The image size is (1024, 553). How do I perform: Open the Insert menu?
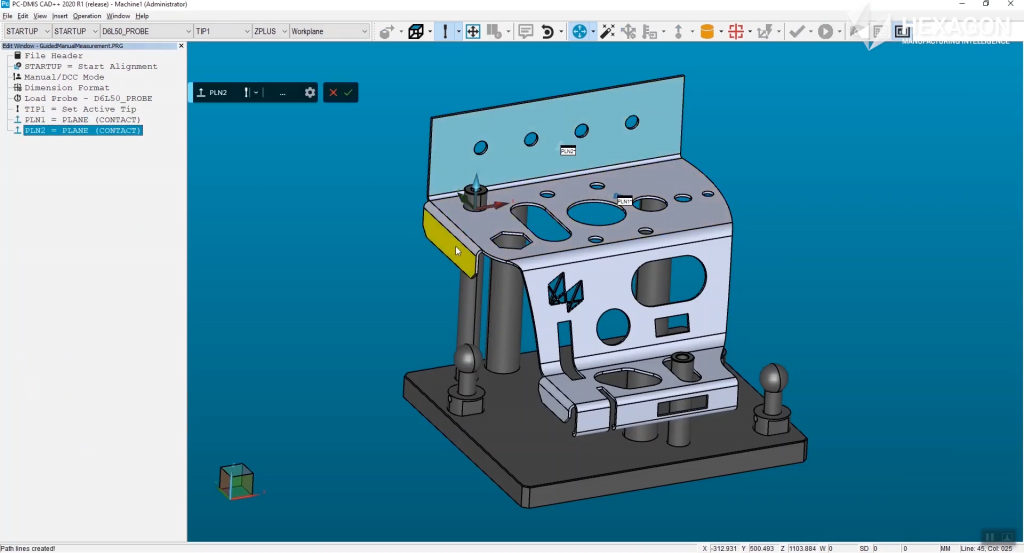point(60,16)
